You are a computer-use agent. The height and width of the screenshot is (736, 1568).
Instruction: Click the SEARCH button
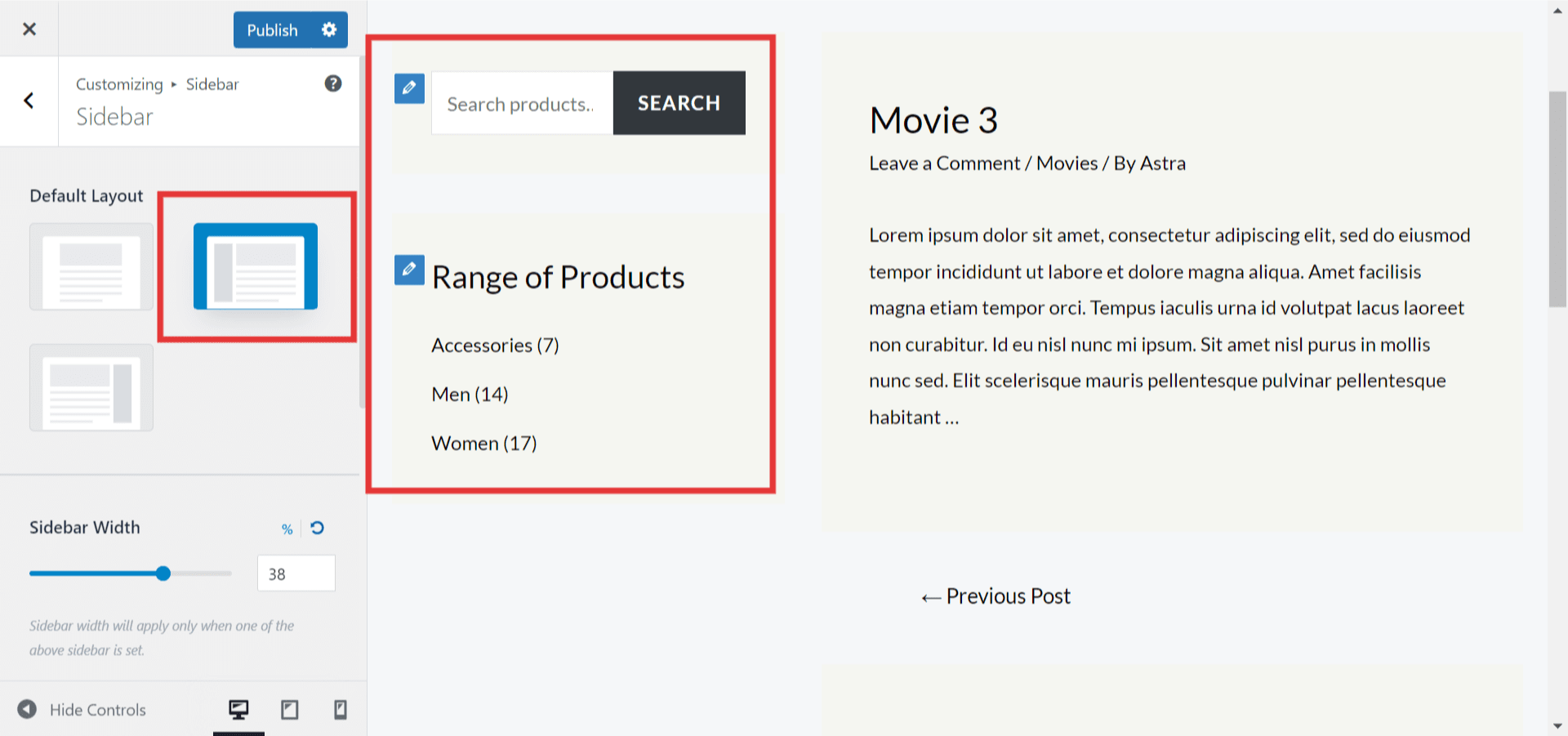[679, 103]
